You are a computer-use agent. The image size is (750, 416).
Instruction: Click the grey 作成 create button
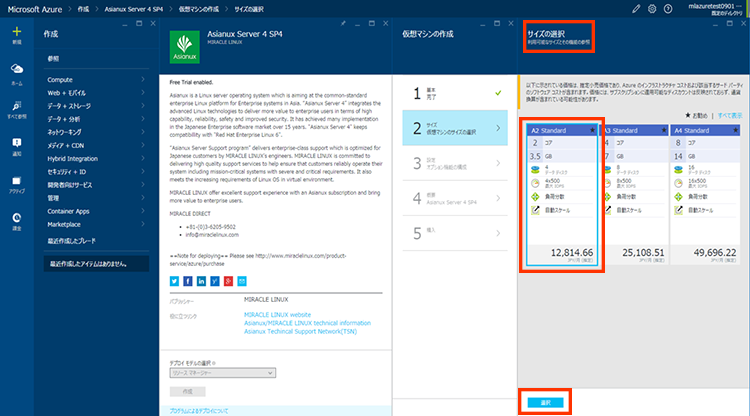188,392
